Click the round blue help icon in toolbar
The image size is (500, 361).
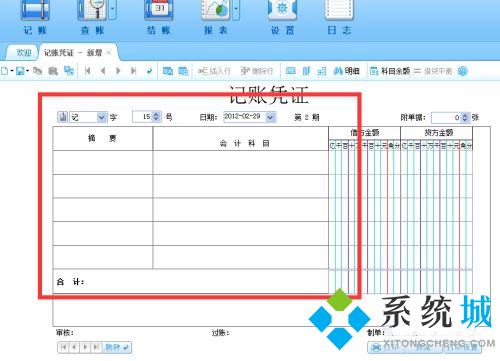(x=463, y=71)
